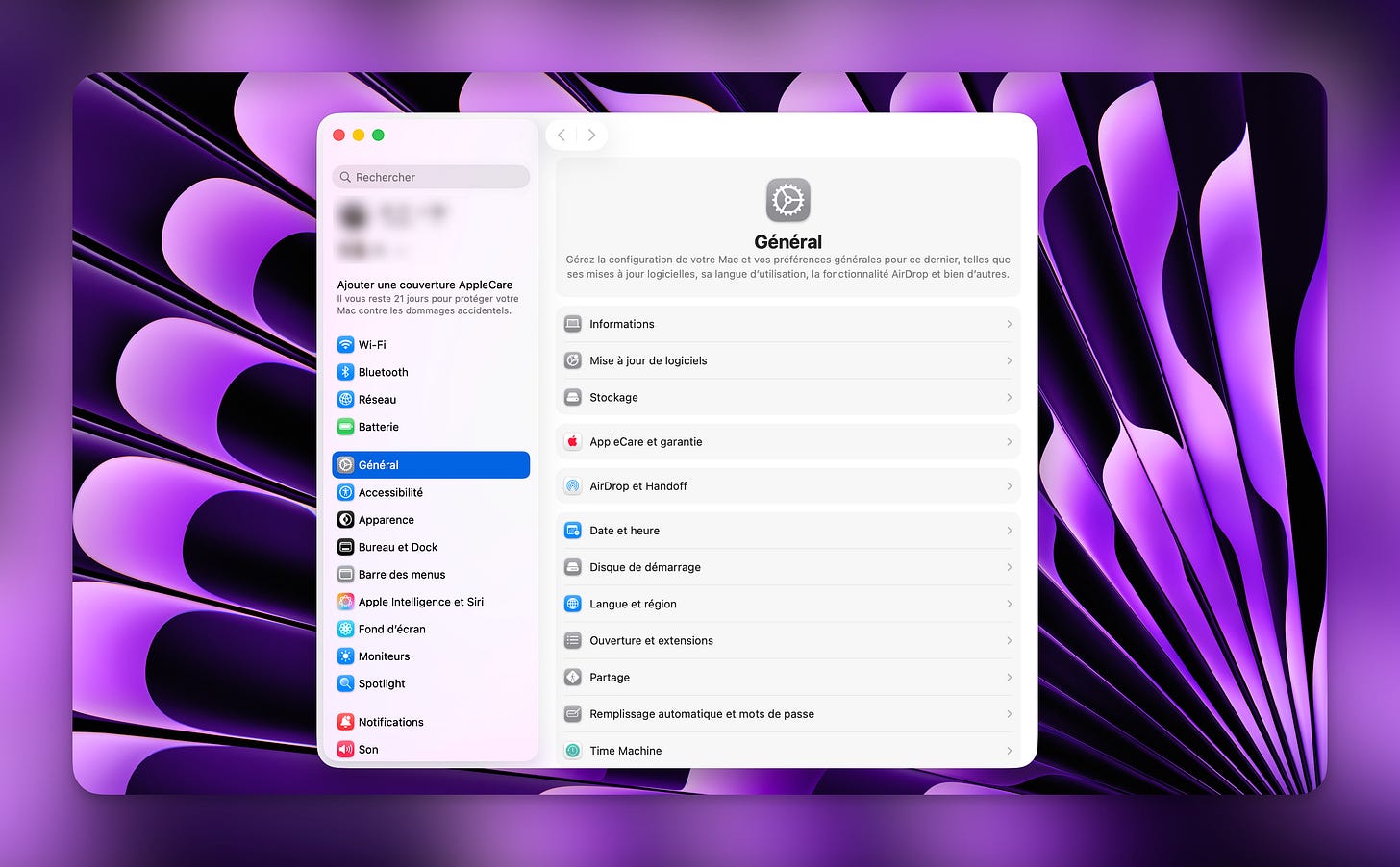The image size is (1400, 867).
Task: Click the Disque de démarrage icon
Action: point(573,567)
